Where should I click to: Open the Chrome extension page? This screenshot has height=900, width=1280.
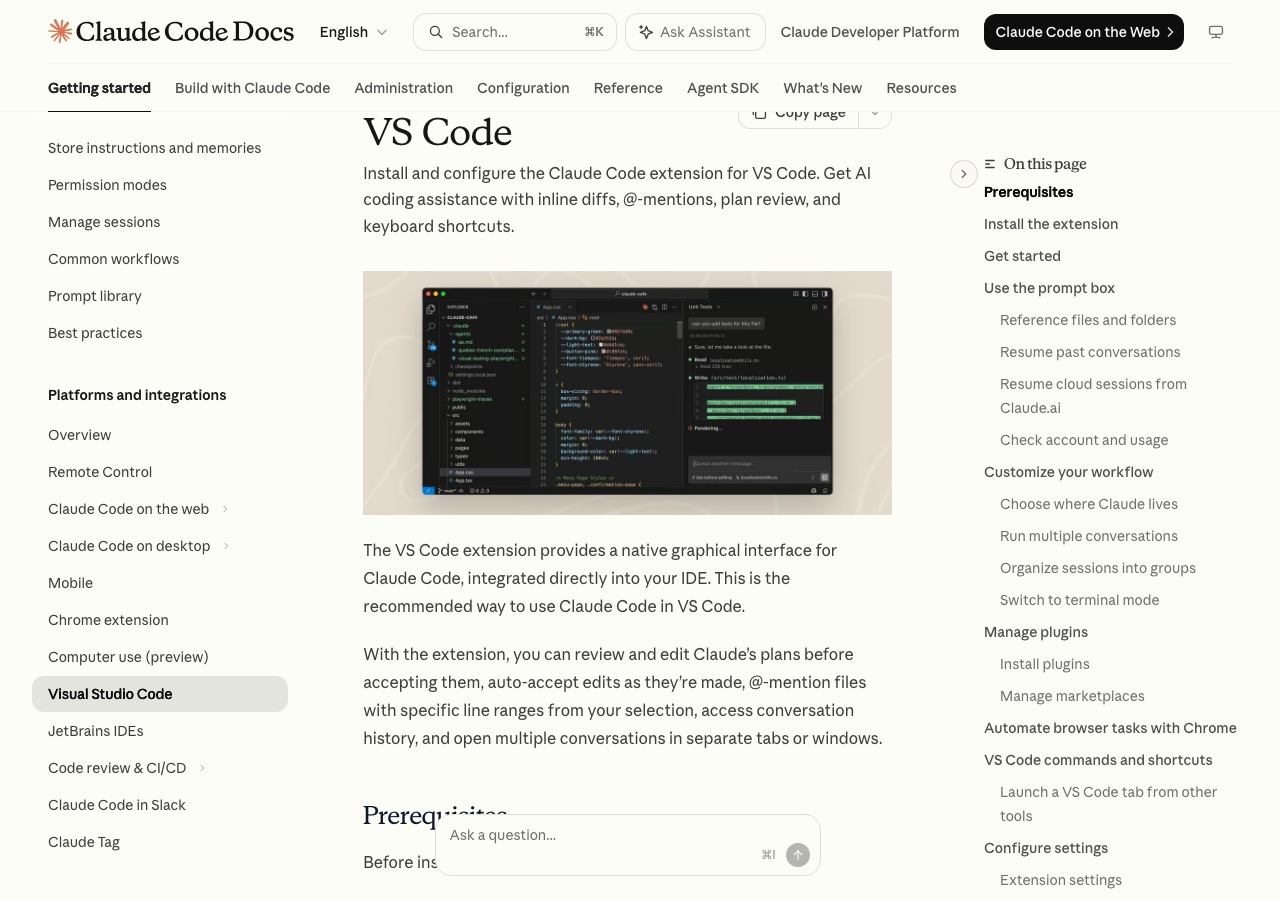(x=108, y=620)
